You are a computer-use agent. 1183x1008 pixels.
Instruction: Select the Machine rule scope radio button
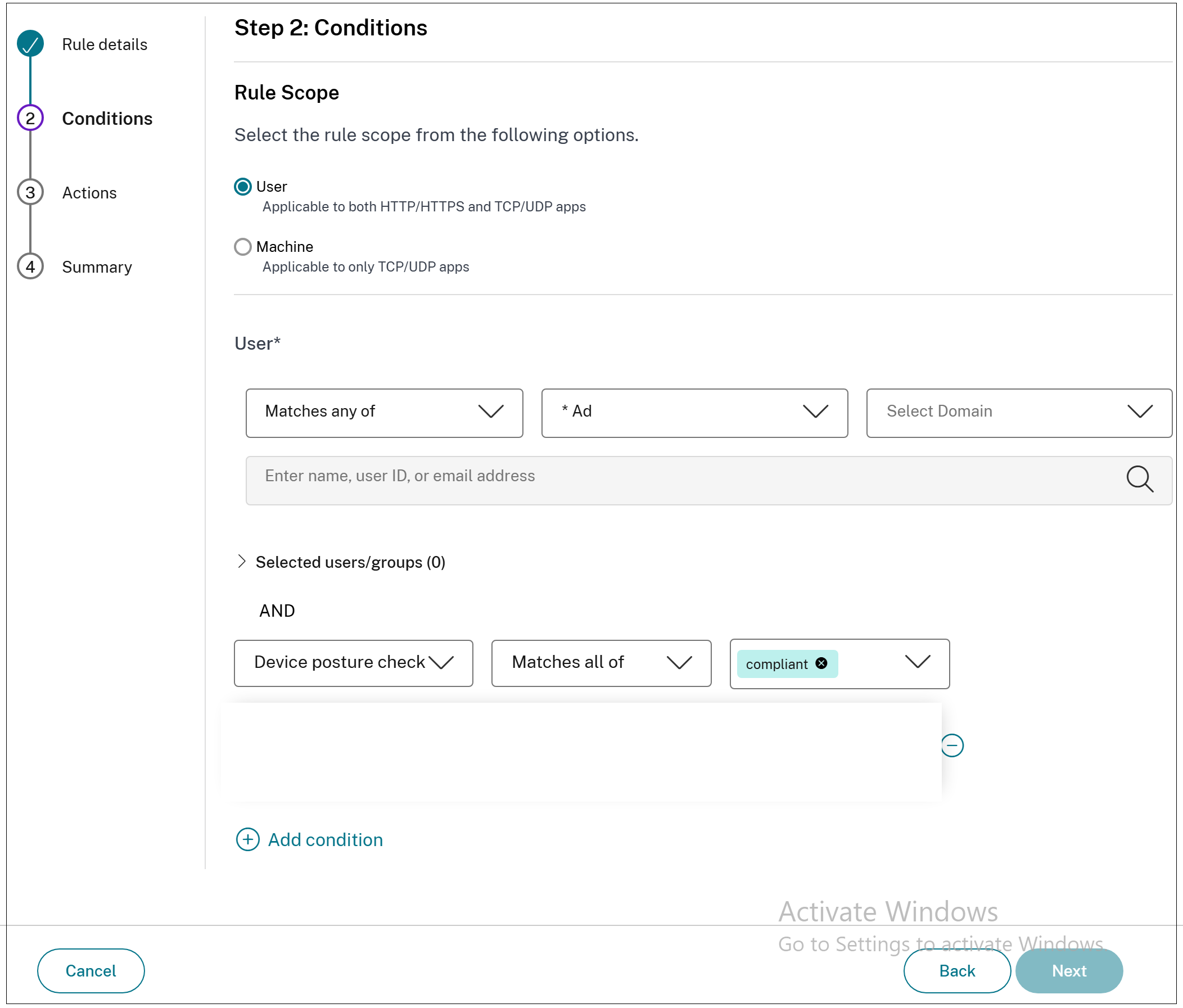click(x=243, y=247)
